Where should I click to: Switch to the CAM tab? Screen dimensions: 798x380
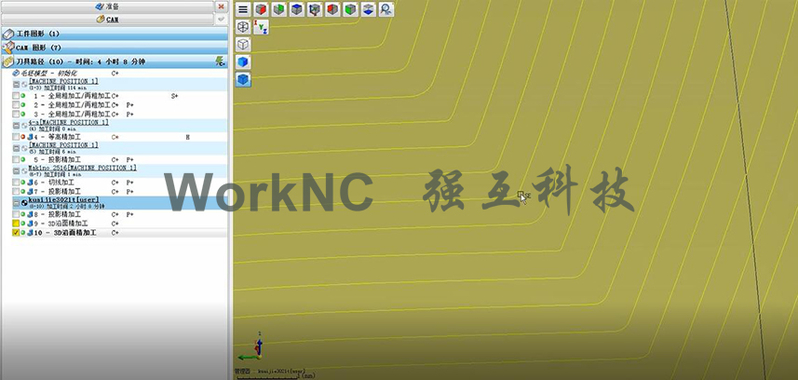tap(107, 19)
